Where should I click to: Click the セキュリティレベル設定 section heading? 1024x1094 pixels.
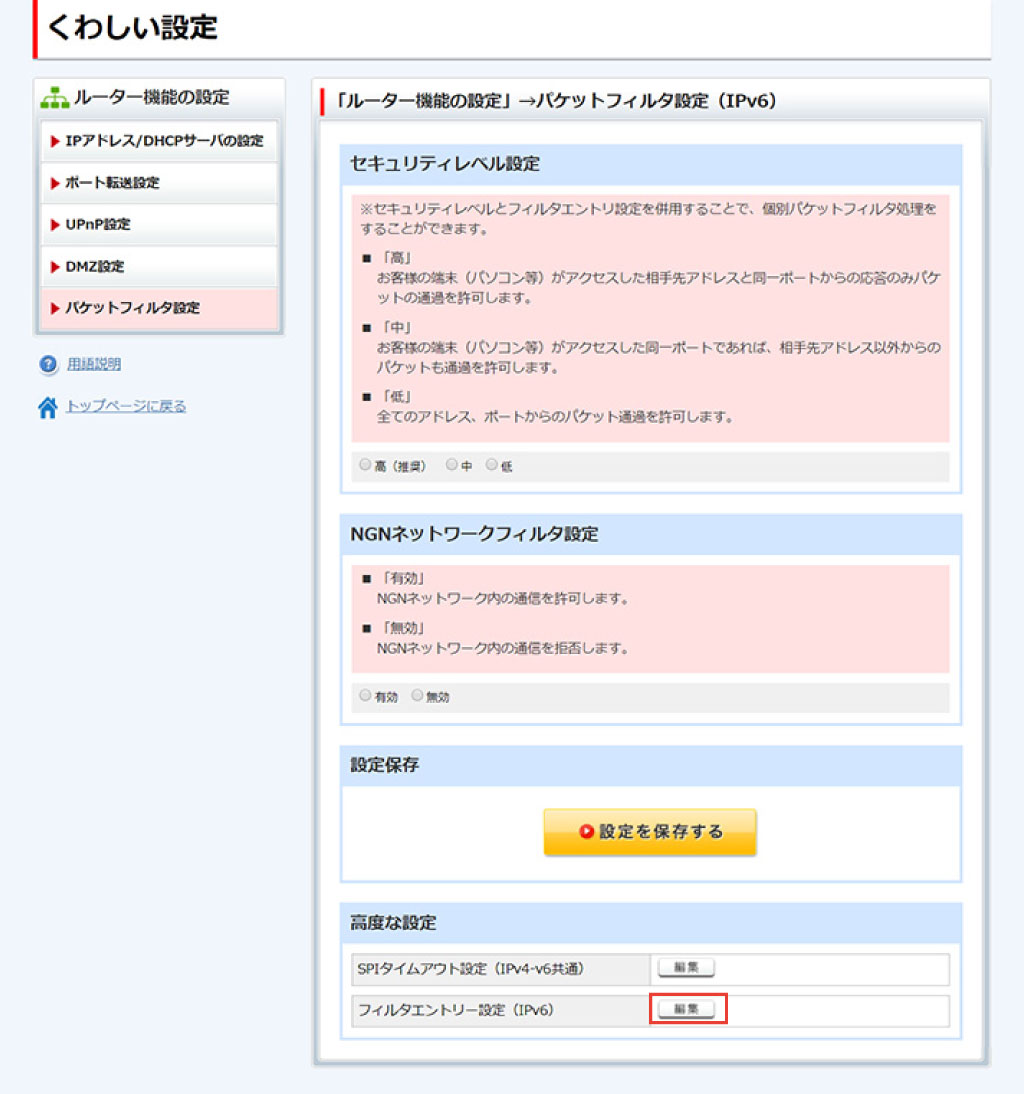click(445, 164)
